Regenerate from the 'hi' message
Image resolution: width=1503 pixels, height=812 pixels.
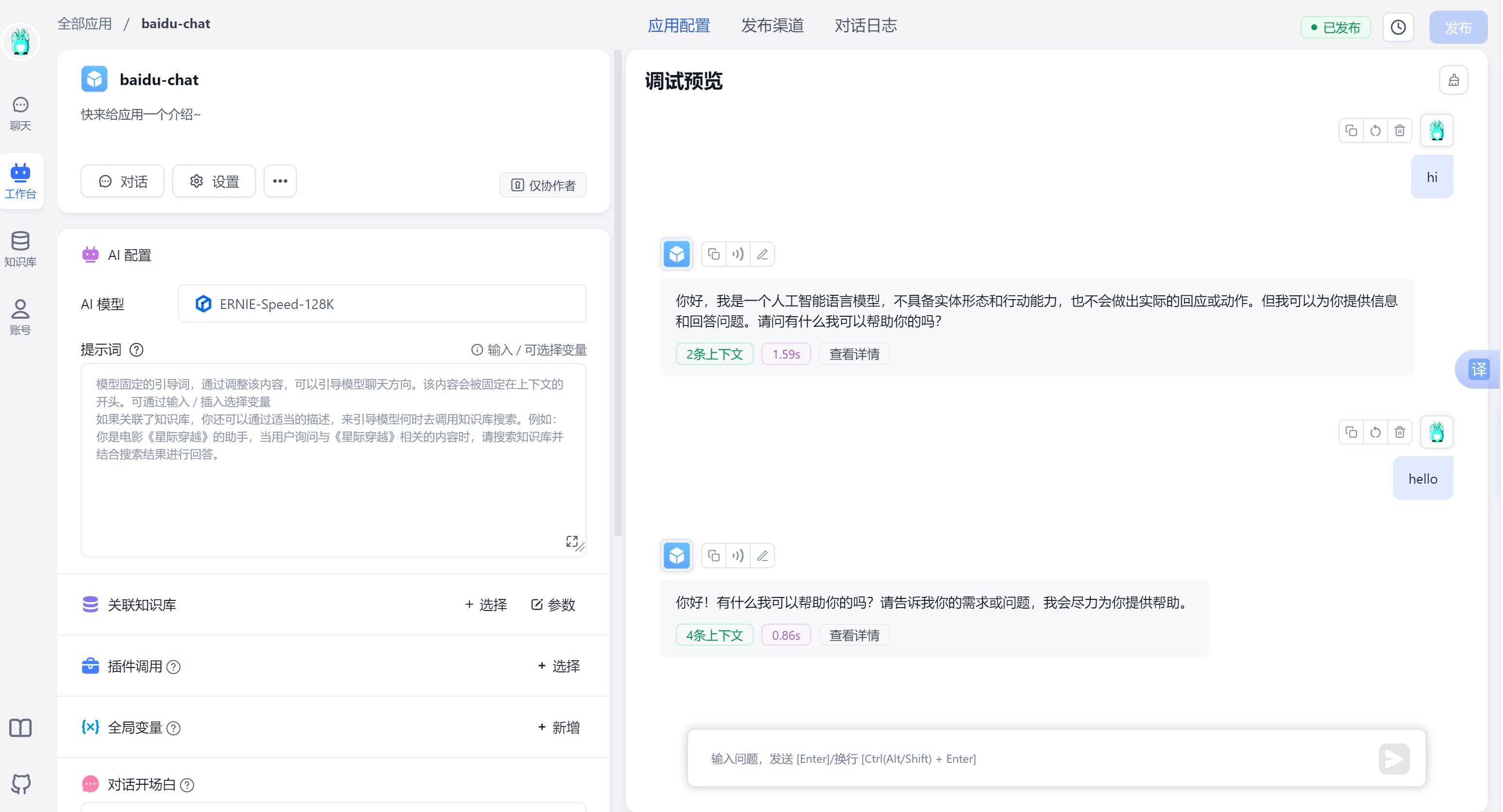click(x=1375, y=130)
